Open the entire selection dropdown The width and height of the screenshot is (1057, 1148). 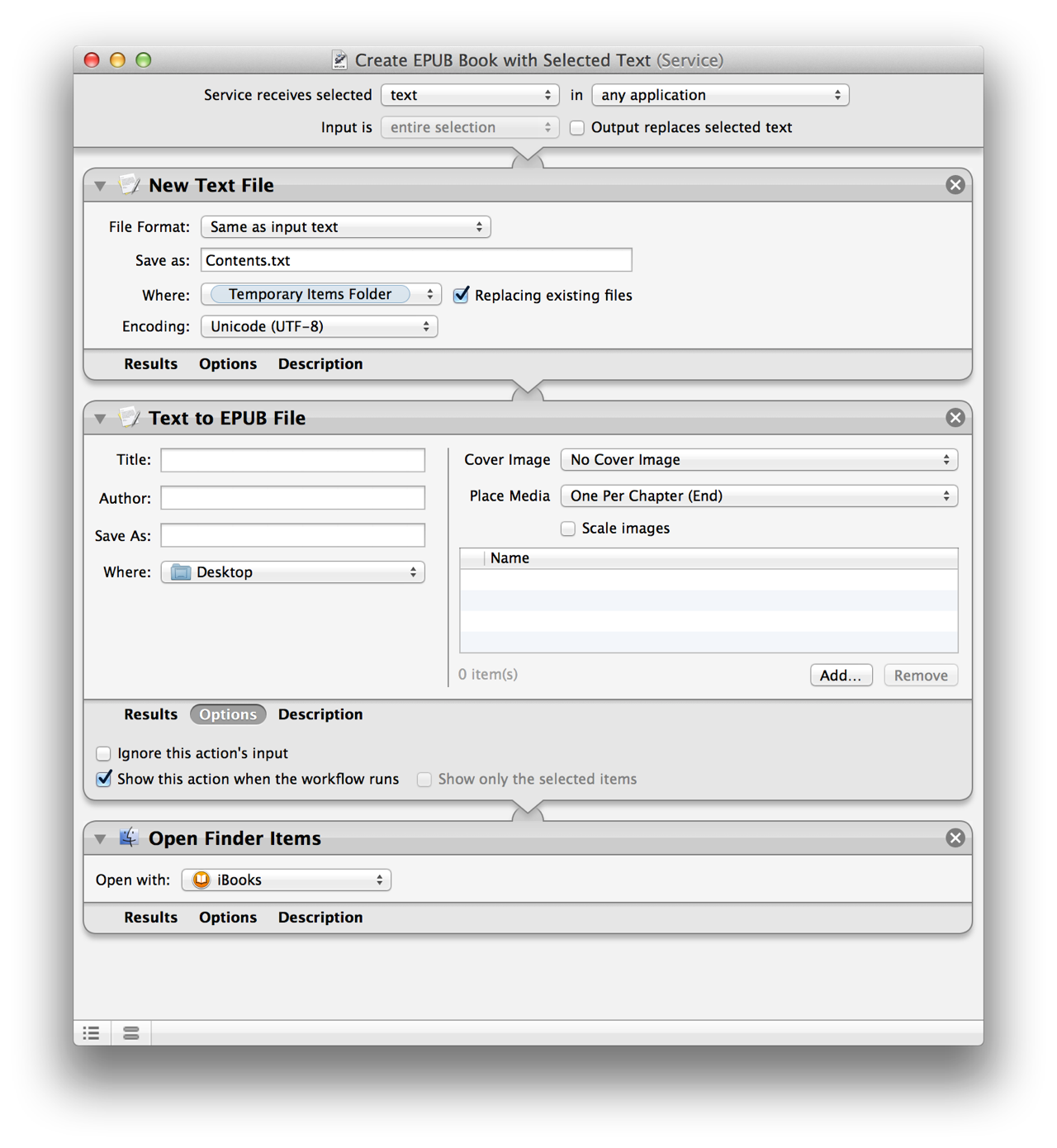pyautogui.click(x=470, y=127)
